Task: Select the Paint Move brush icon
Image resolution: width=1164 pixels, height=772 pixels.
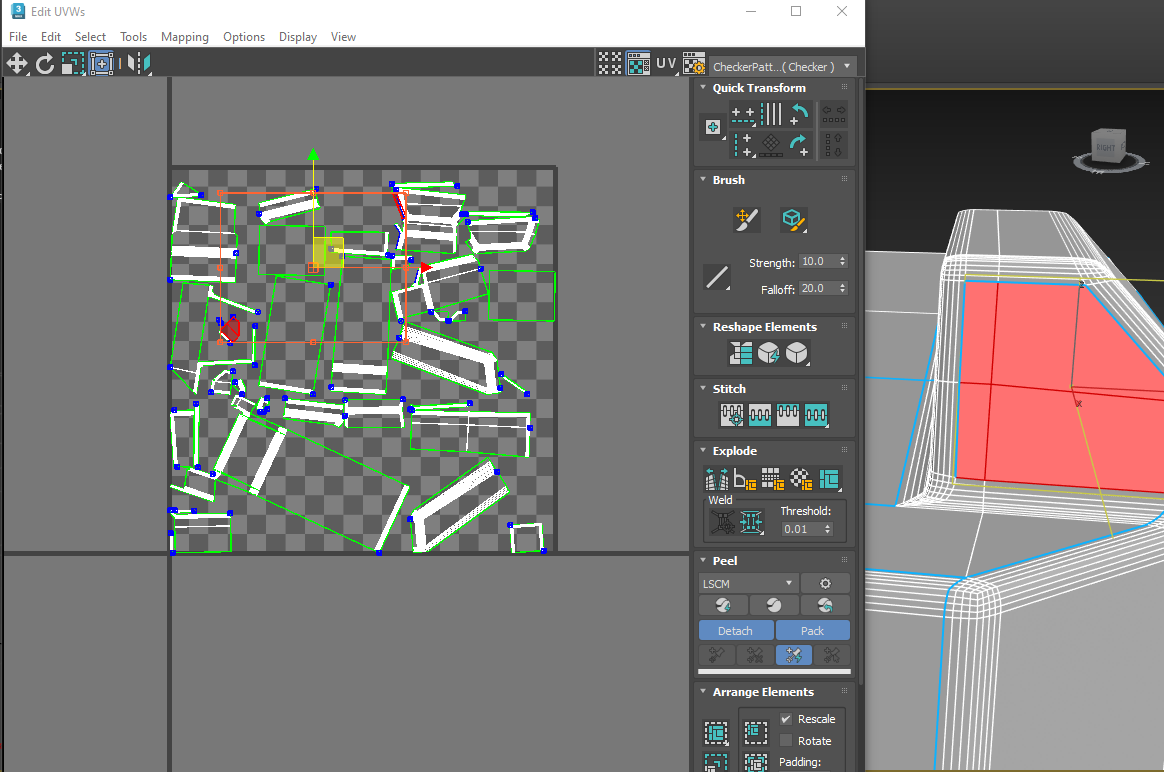Action: coord(745,220)
